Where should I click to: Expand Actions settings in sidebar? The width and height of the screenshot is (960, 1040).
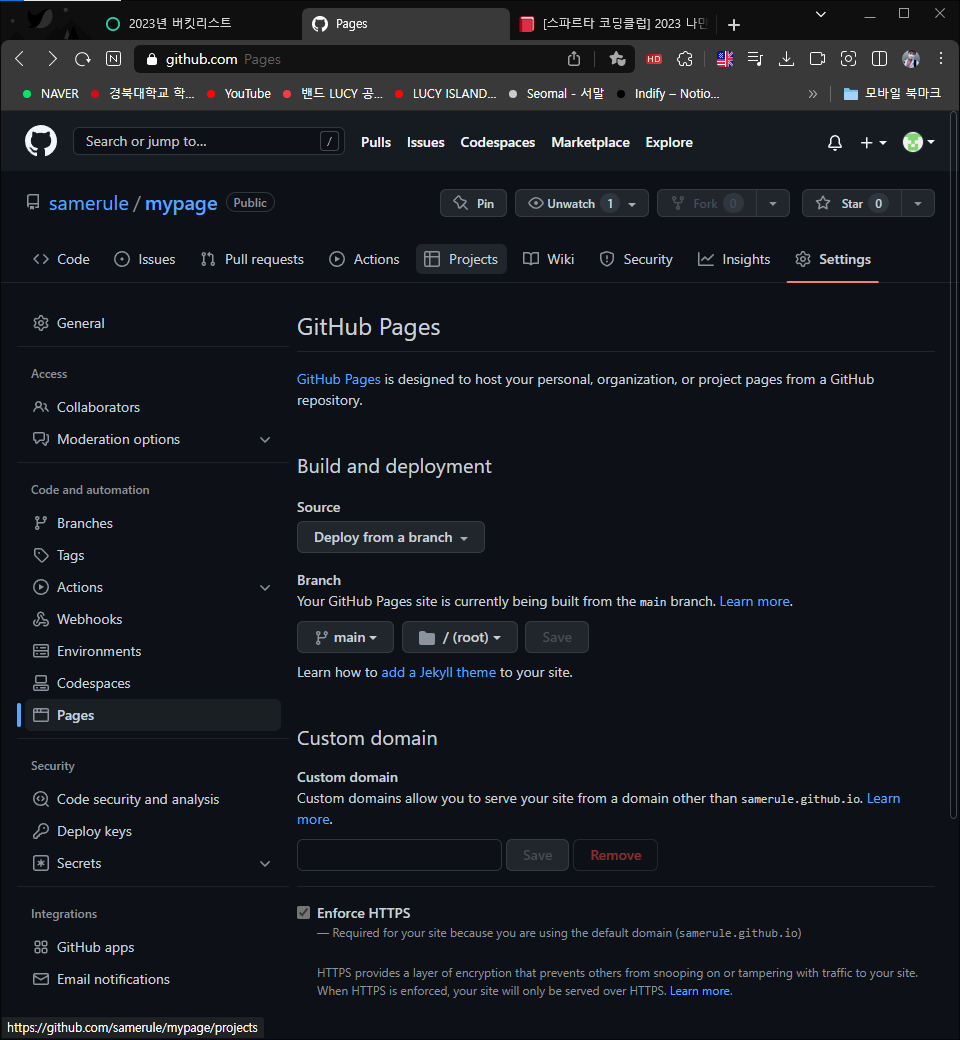(153, 587)
